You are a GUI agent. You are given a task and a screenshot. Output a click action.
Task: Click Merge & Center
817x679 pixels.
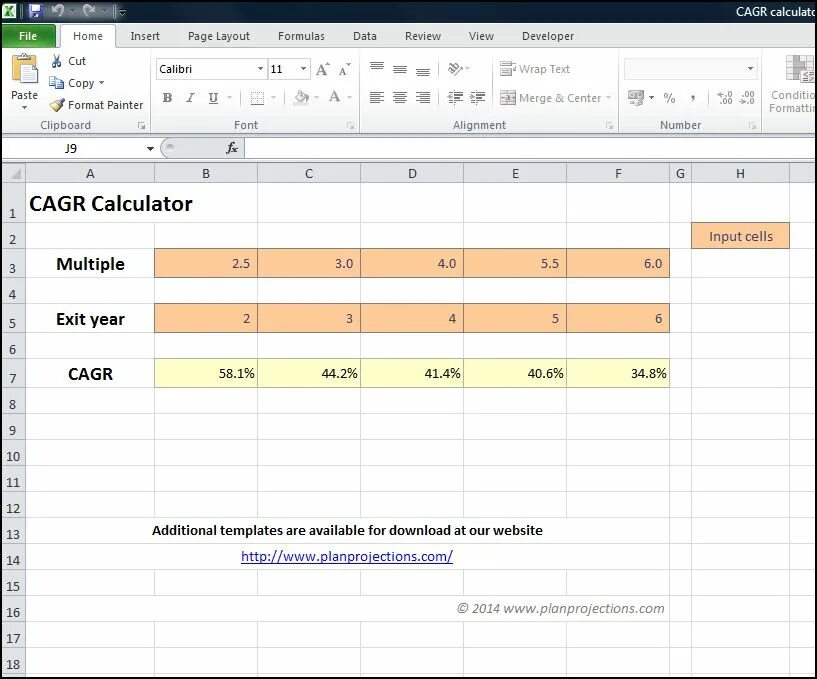[x=550, y=97]
